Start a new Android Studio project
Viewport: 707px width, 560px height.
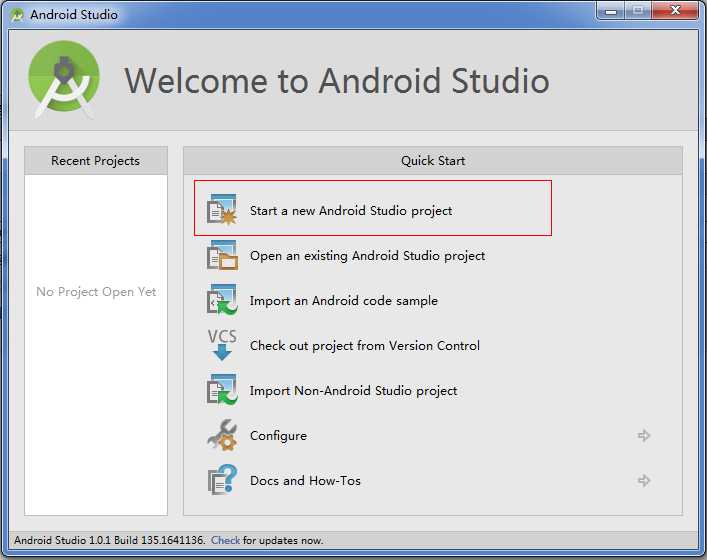351,211
